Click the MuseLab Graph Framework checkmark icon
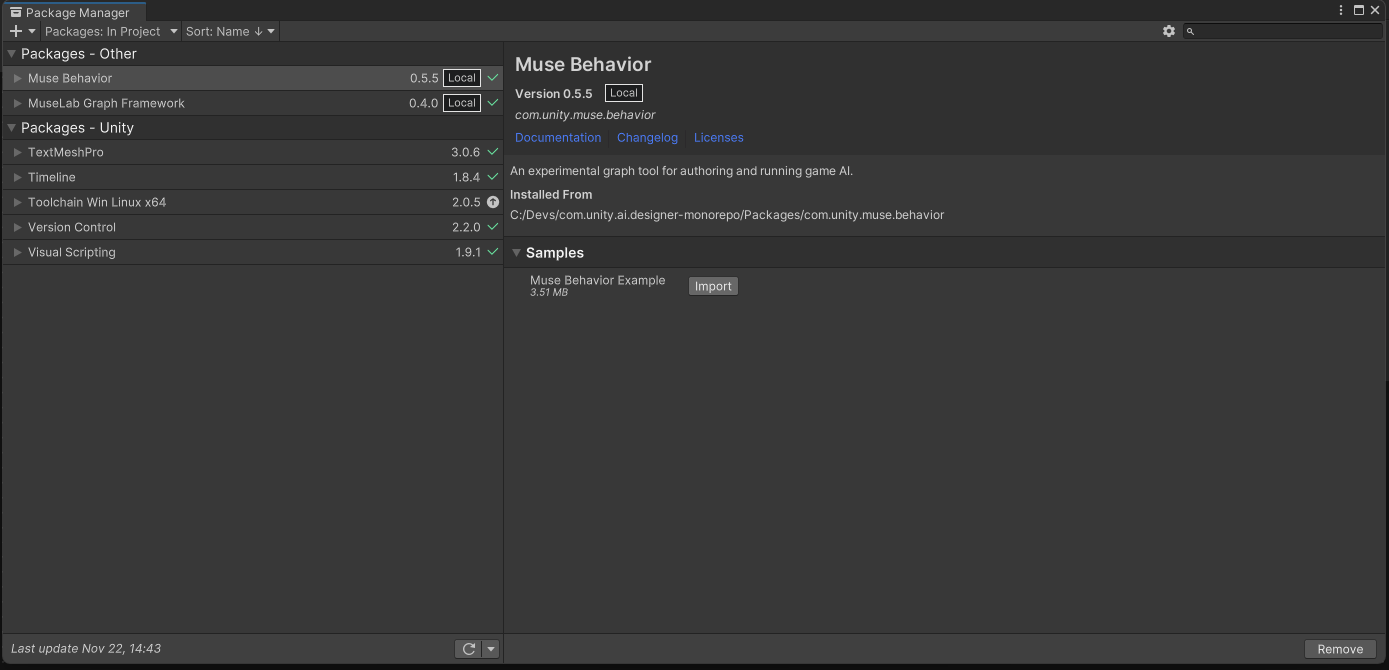The width and height of the screenshot is (1389, 670). coord(492,103)
